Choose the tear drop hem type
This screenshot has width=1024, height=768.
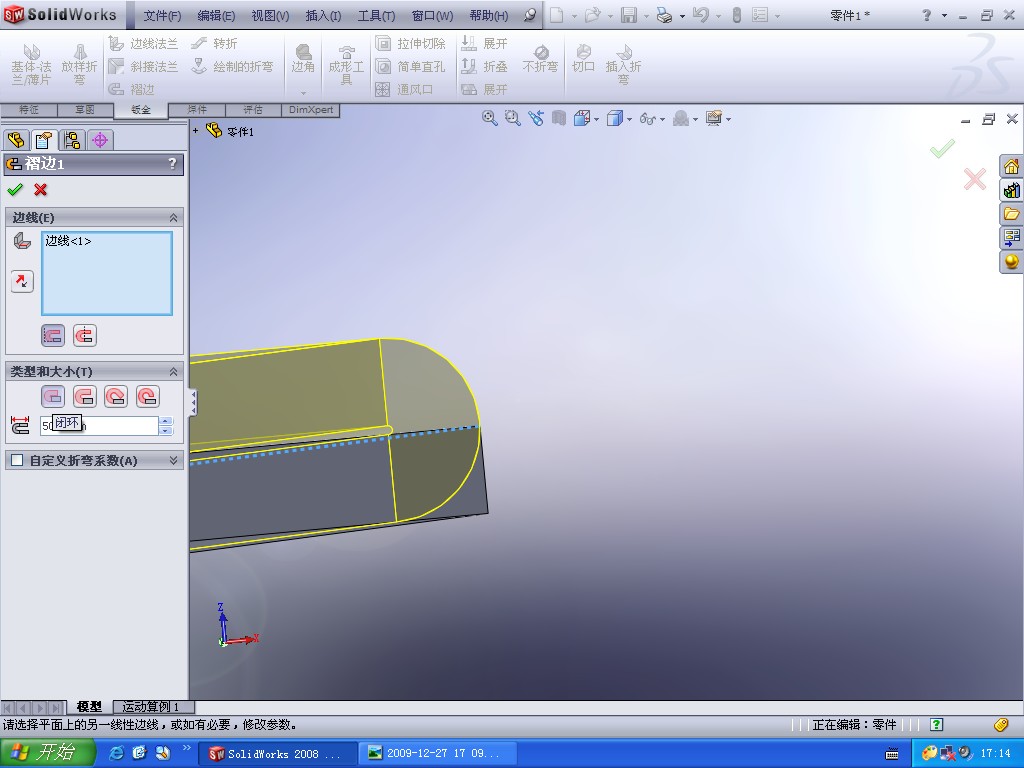click(x=116, y=396)
